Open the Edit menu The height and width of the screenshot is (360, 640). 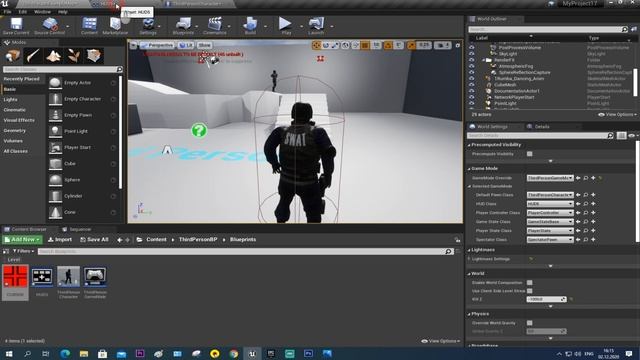coord(22,12)
